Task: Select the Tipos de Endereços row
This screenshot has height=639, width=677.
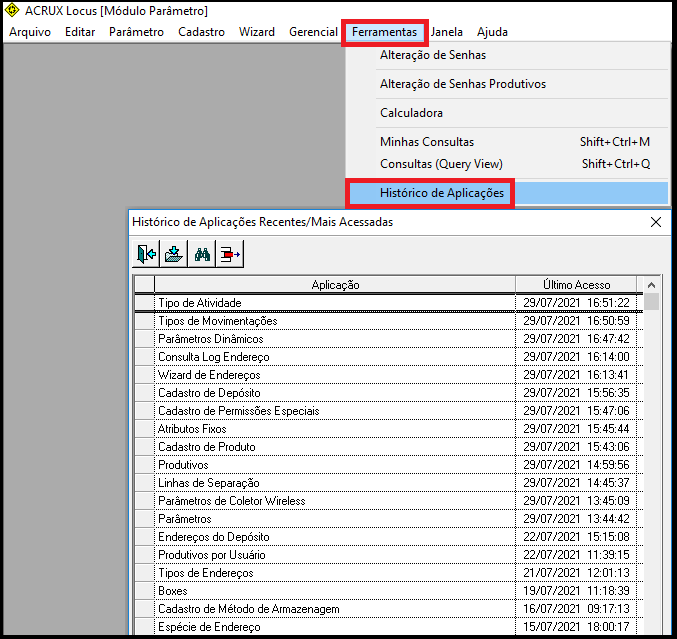Action: pyautogui.click(x=389, y=573)
